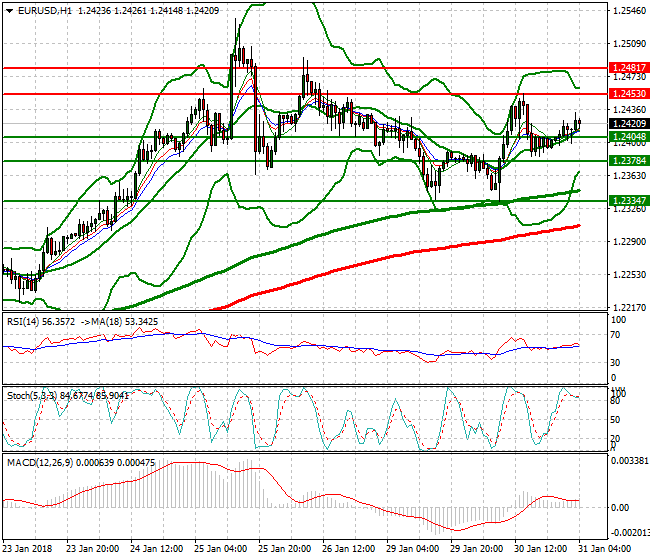Screen dimensions: 650x560
Task: Click the 1.22170 value on price scale
Action: [x=628, y=307]
